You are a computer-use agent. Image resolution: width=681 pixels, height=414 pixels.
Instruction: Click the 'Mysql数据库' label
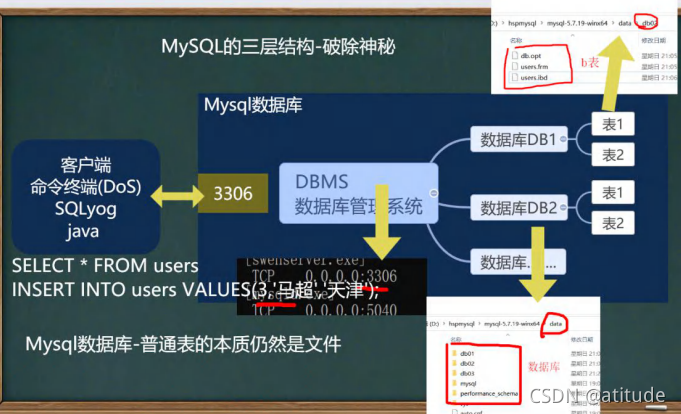click(x=253, y=105)
